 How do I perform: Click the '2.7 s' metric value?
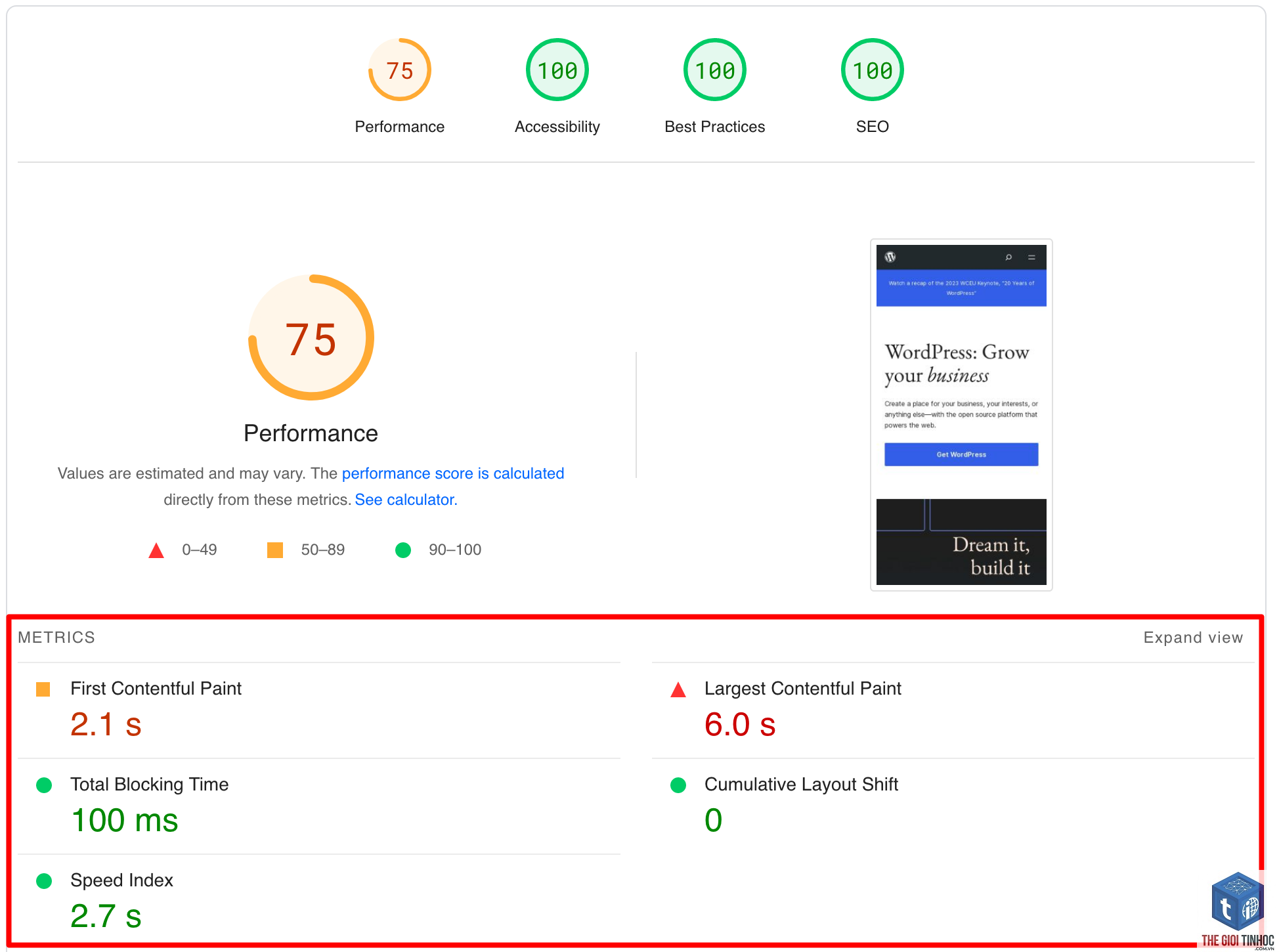[106, 916]
